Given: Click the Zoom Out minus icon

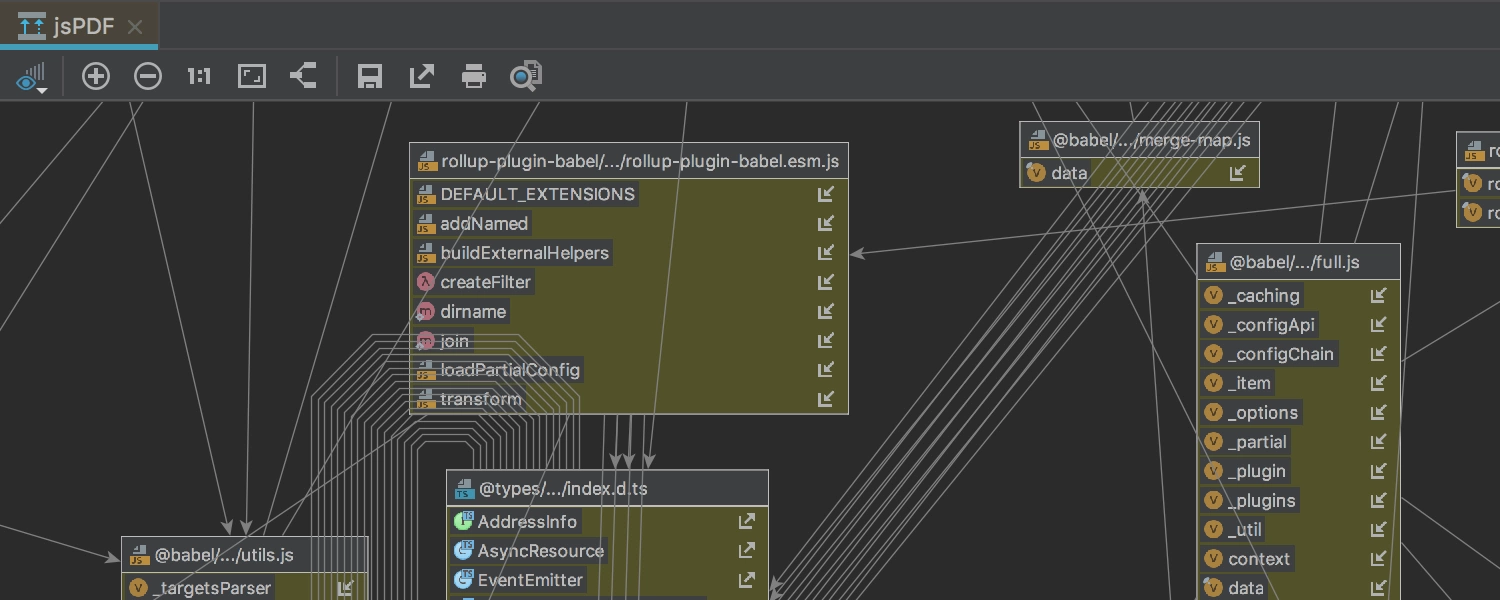Looking at the screenshot, I should tap(148, 76).
